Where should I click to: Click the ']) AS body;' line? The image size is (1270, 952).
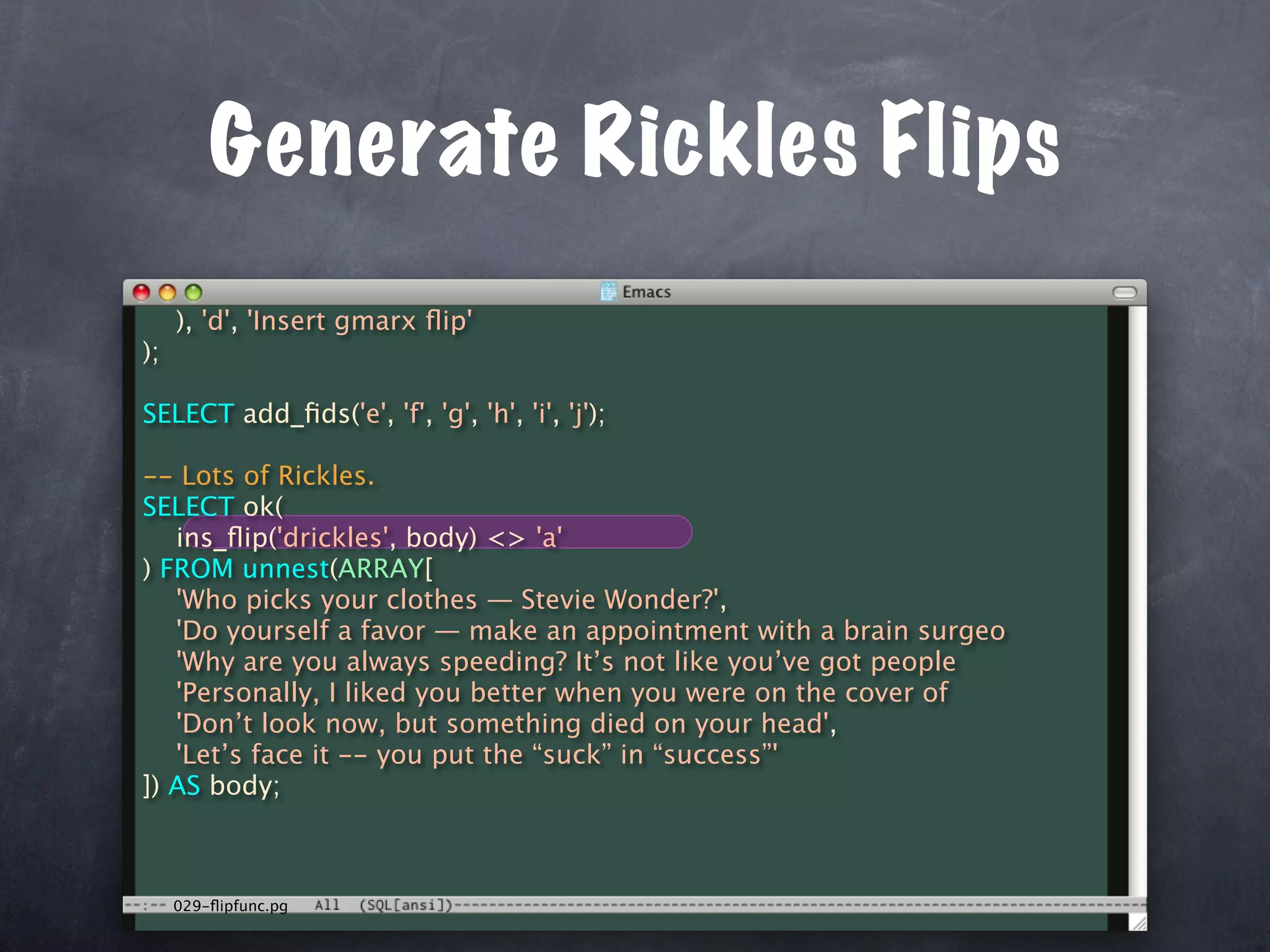[211, 785]
